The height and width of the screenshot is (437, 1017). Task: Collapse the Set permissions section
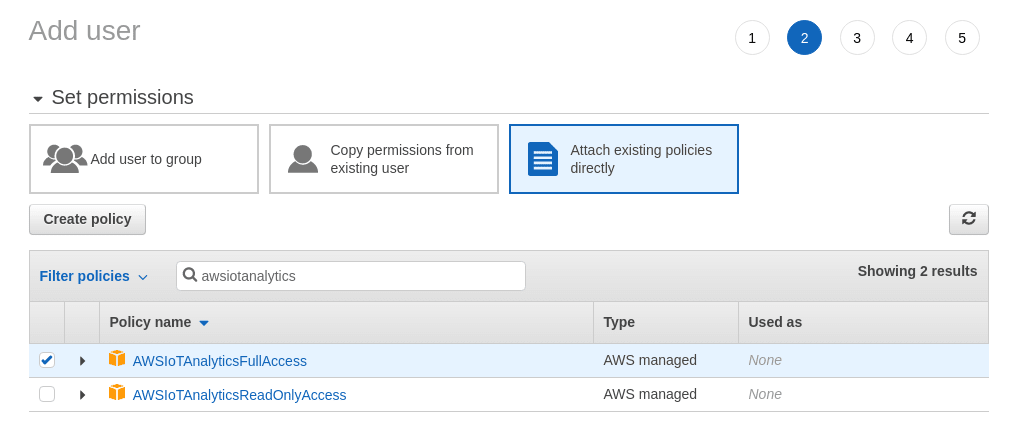(38, 99)
